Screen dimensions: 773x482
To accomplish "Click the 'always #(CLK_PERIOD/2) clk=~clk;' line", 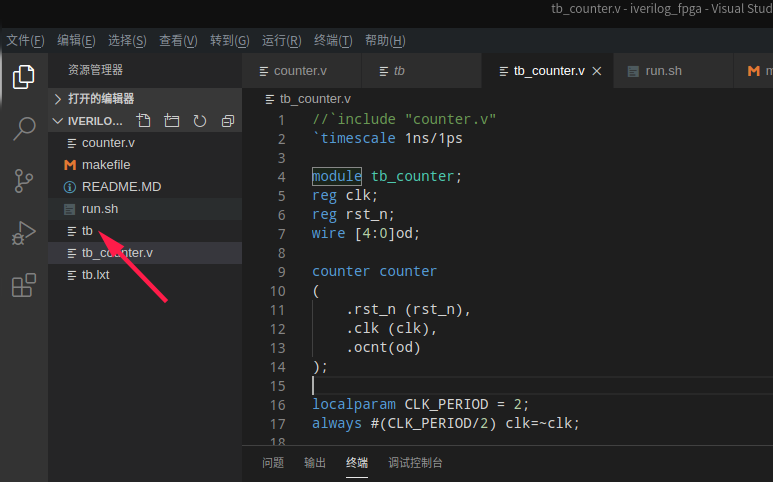I will [446, 423].
